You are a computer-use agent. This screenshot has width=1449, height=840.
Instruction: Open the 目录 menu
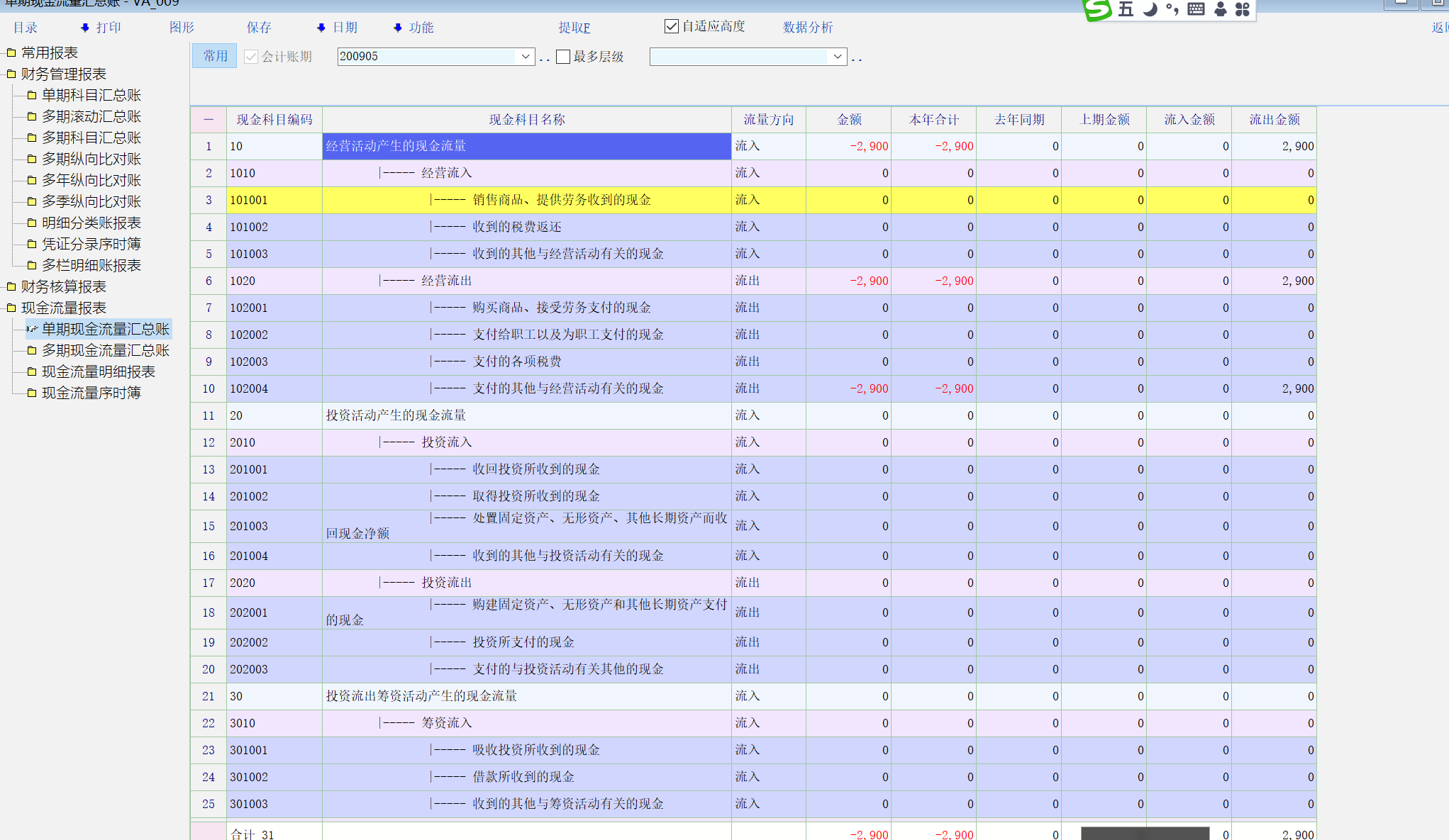26,28
